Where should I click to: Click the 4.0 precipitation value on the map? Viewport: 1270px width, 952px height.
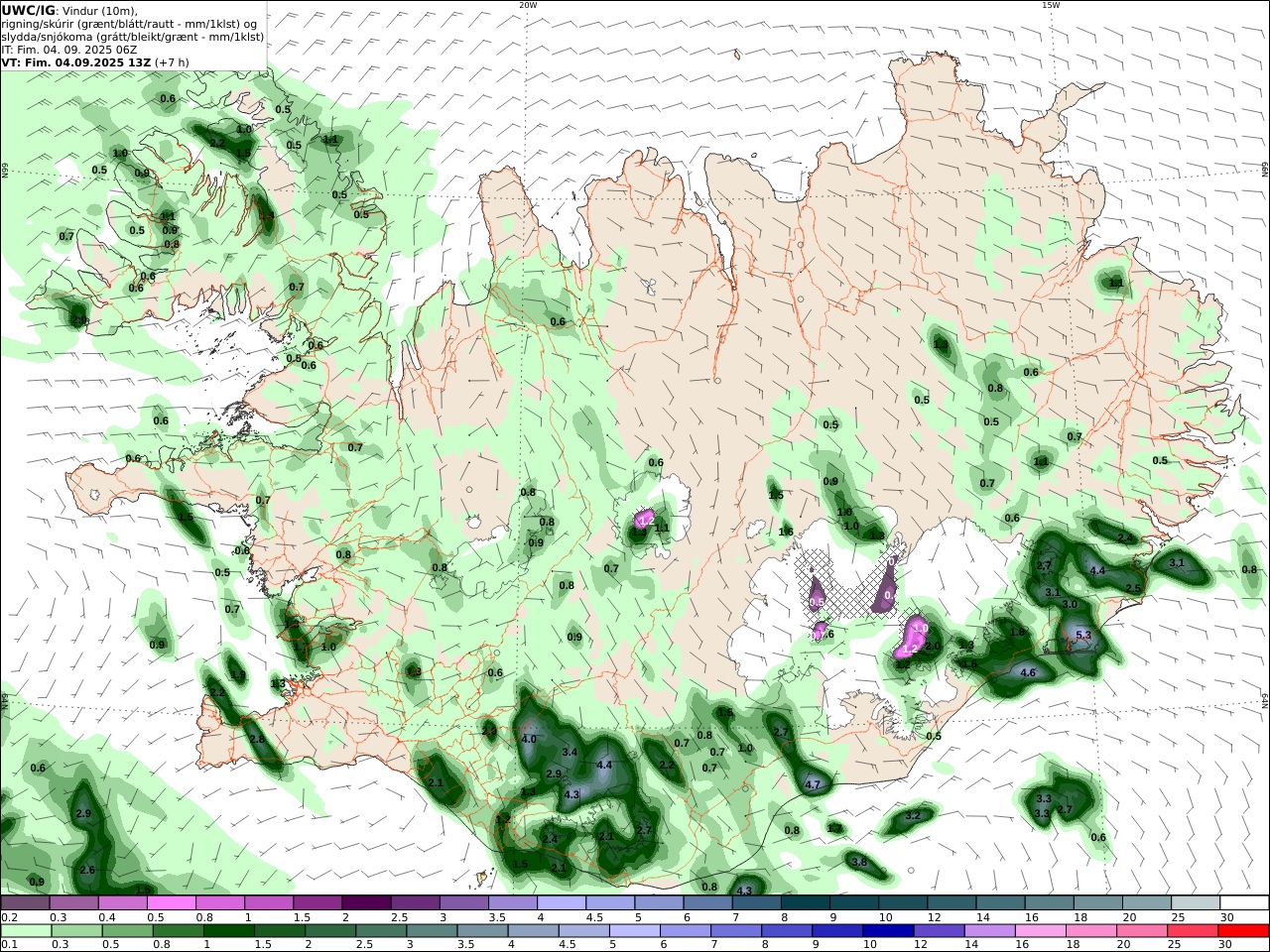[x=529, y=739]
